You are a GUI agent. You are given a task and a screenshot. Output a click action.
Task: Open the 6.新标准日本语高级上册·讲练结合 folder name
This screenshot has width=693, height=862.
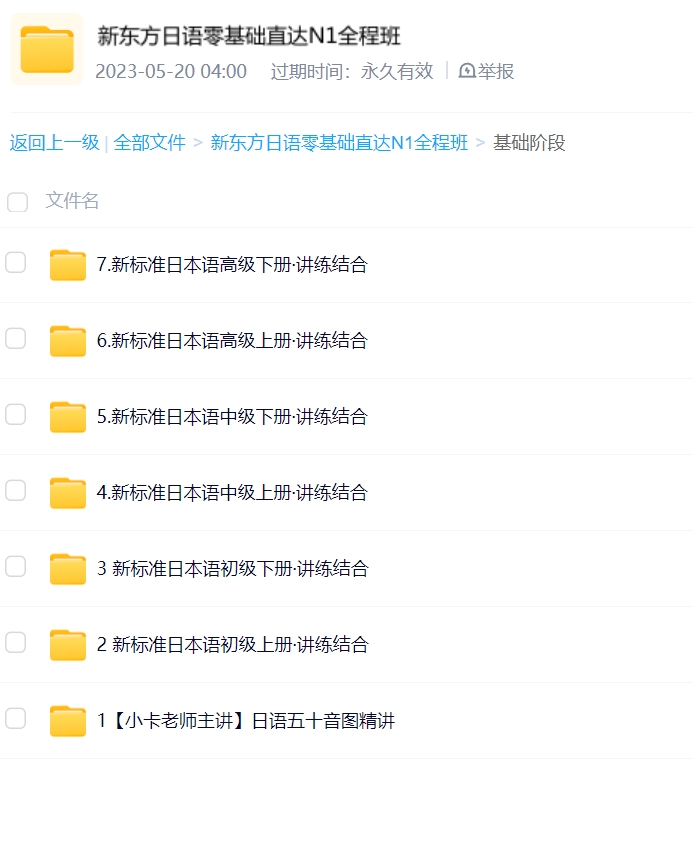tap(232, 341)
